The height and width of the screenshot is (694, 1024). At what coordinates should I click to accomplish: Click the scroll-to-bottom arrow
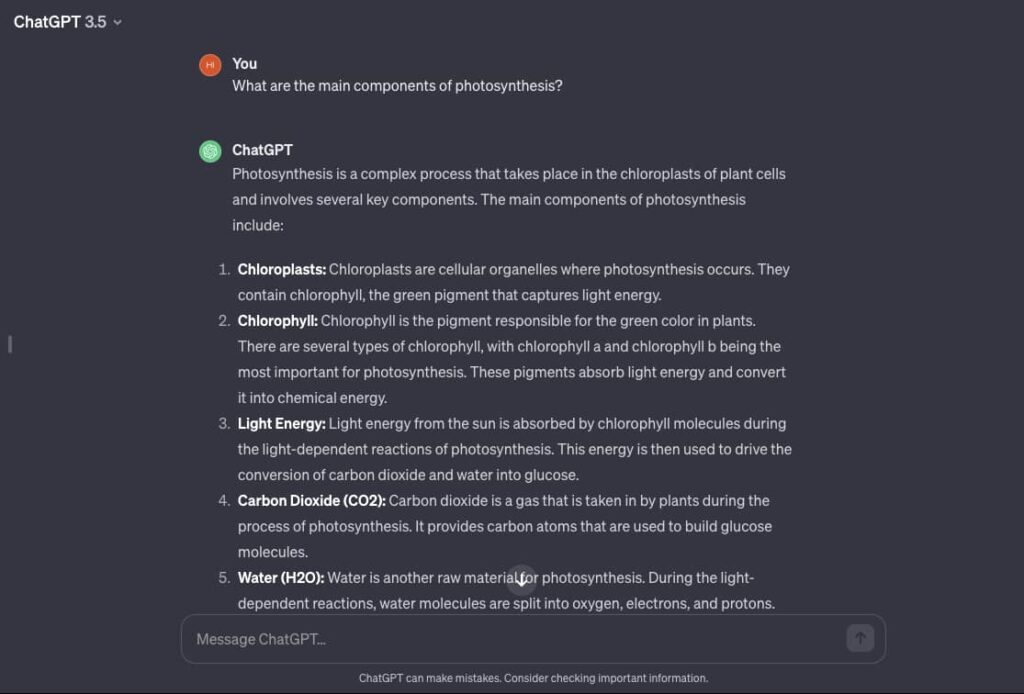[x=521, y=579]
